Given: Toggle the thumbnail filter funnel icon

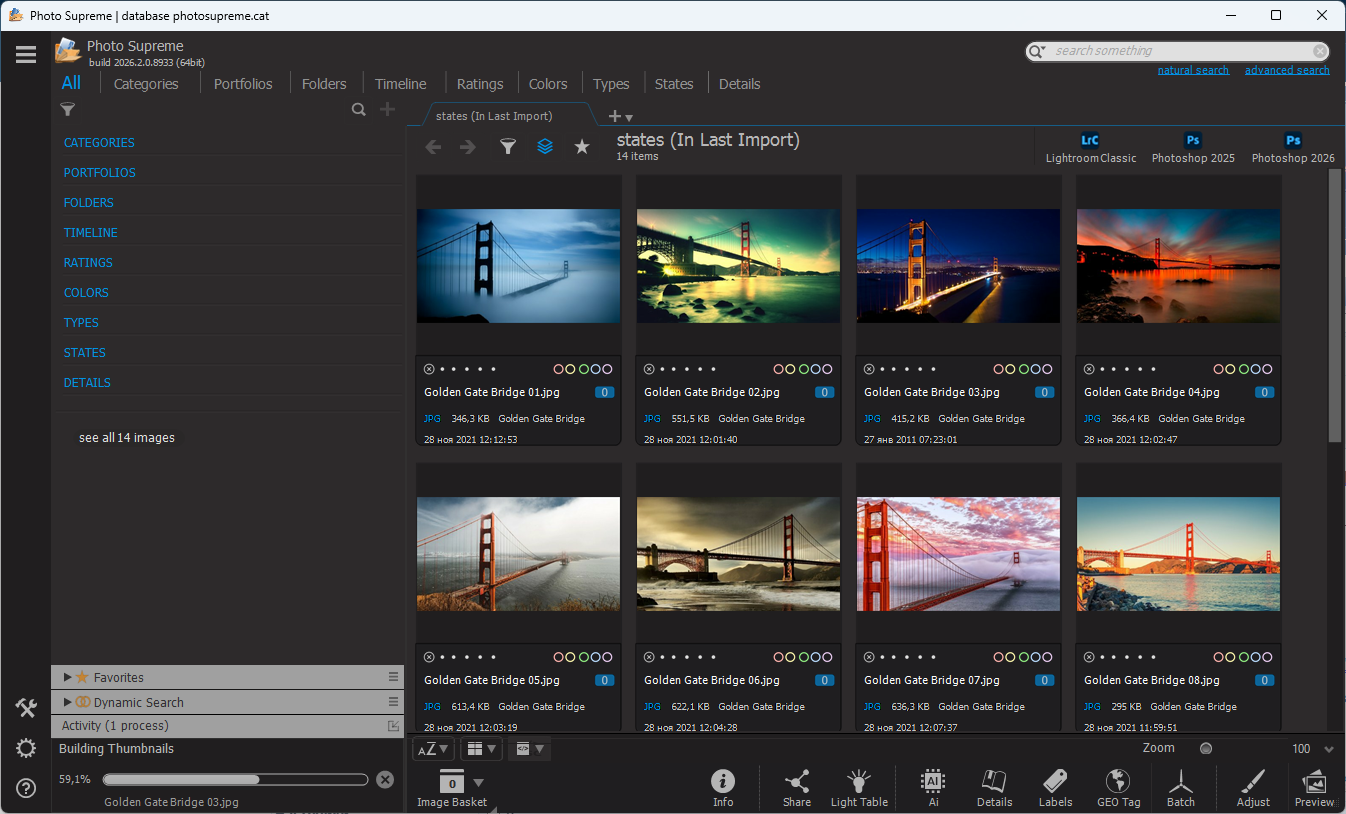Looking at the screenshot, I should (x=508, y=147).
